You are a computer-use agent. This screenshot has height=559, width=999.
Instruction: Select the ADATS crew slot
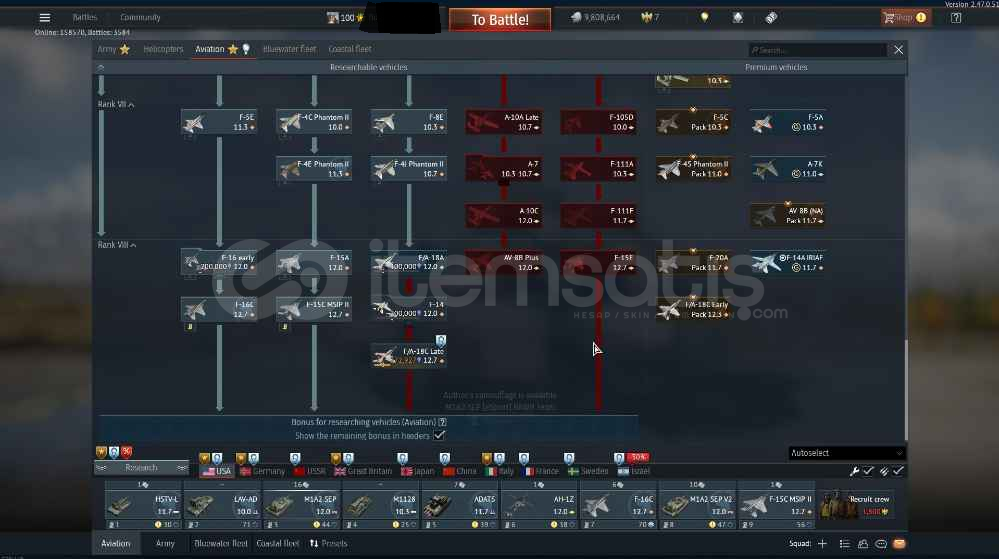[x=459, y=505]
